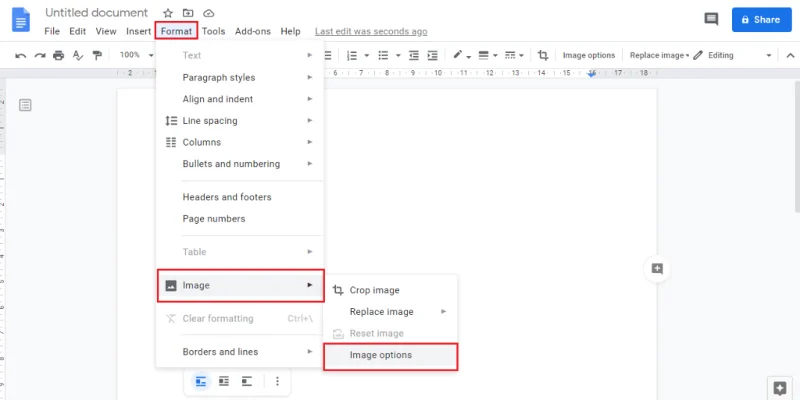Open the Columns submenu
This screenshot has height=400, width=800.
(x=240, y=142)
